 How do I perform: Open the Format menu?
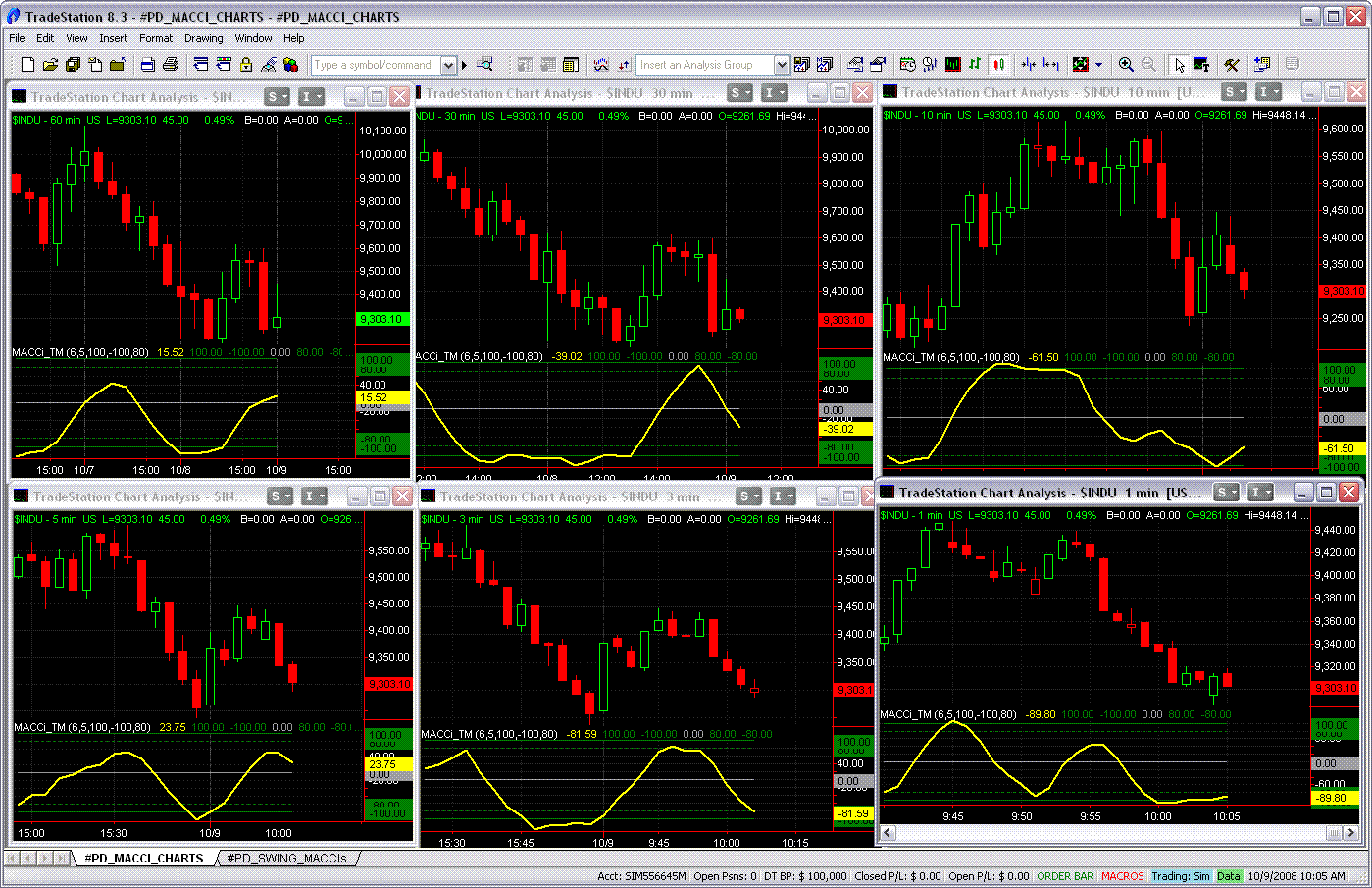pos(155,38)
